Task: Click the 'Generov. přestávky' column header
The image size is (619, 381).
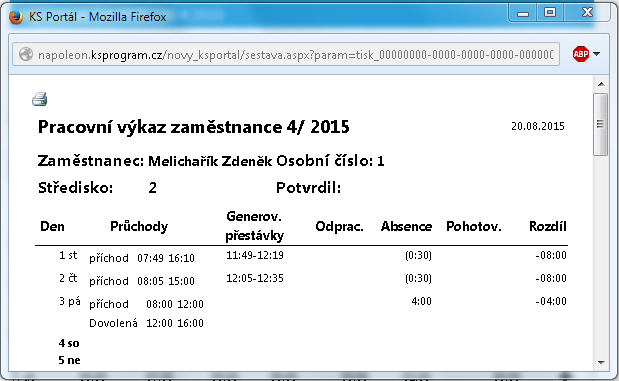Action: point(255,226)
